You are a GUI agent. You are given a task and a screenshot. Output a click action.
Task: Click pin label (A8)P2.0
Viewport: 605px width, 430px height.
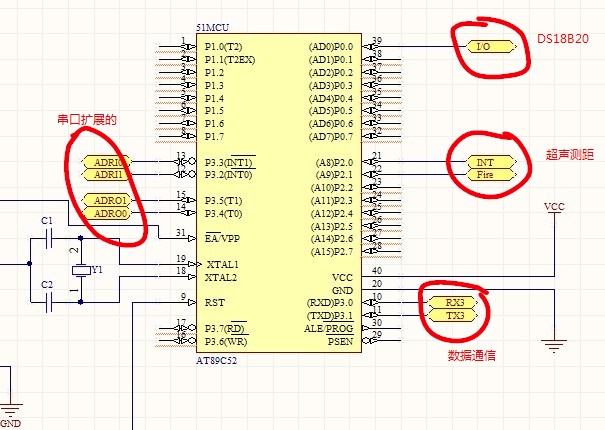[334, 163]
